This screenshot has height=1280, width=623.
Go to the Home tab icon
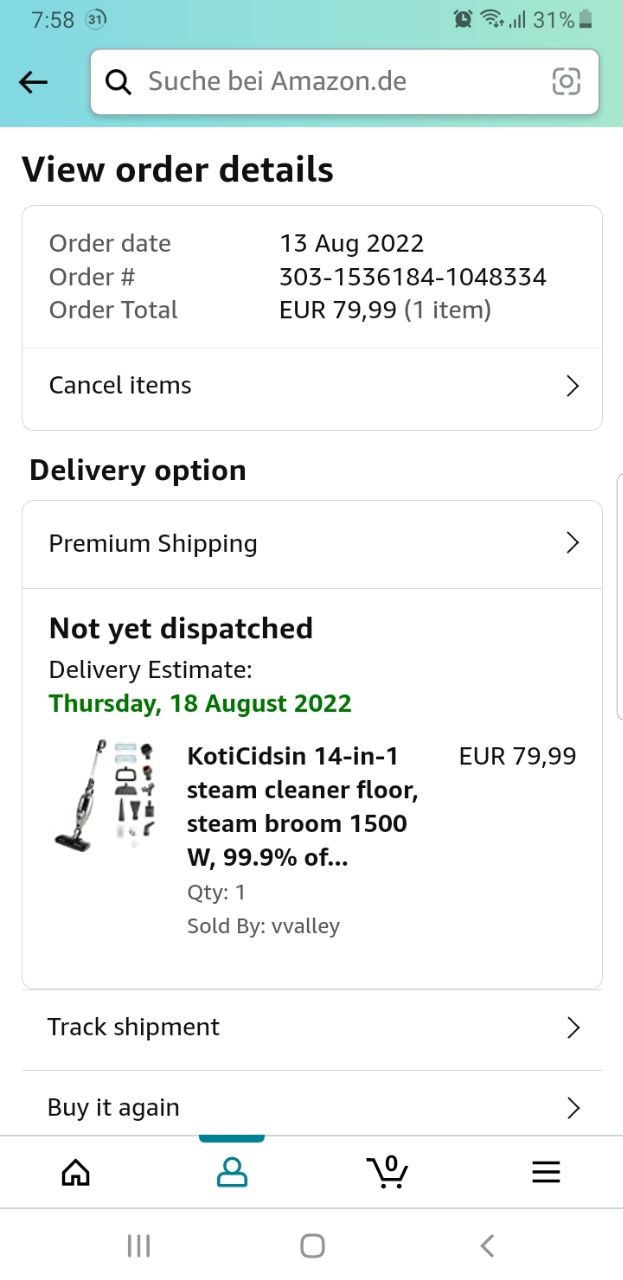pos(76,1171)
